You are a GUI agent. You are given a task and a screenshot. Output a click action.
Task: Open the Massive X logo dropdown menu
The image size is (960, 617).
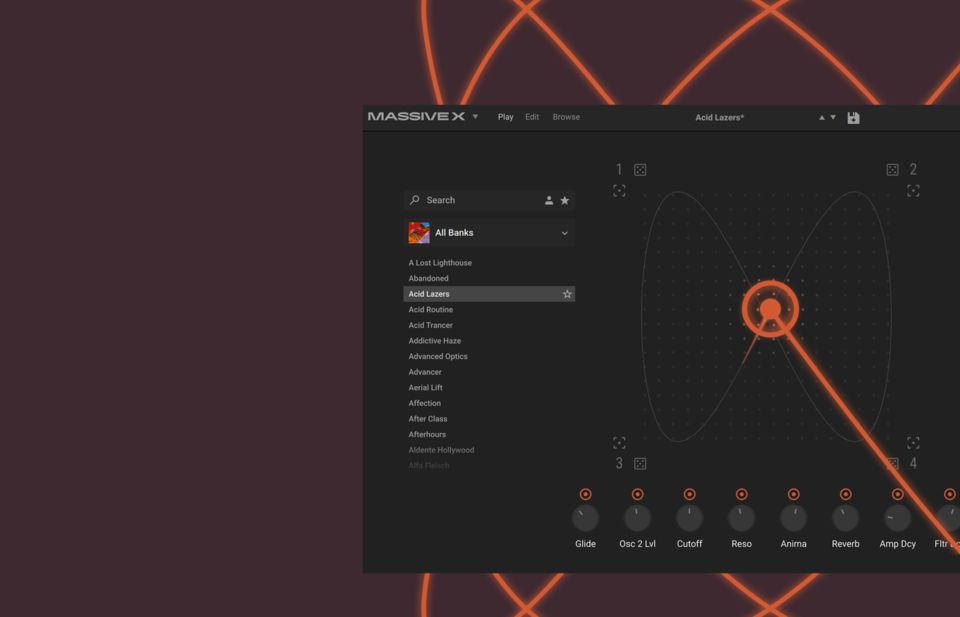point(475,117)
